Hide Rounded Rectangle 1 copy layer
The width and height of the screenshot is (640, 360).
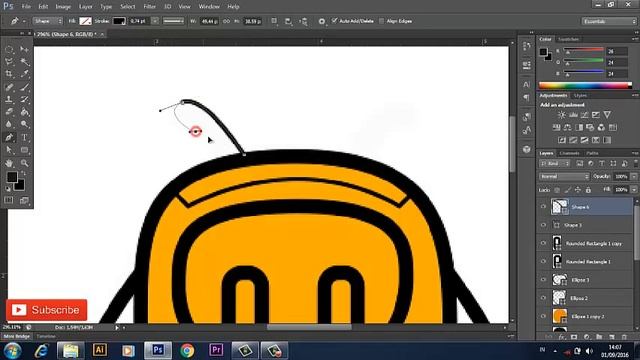(543, 243)
